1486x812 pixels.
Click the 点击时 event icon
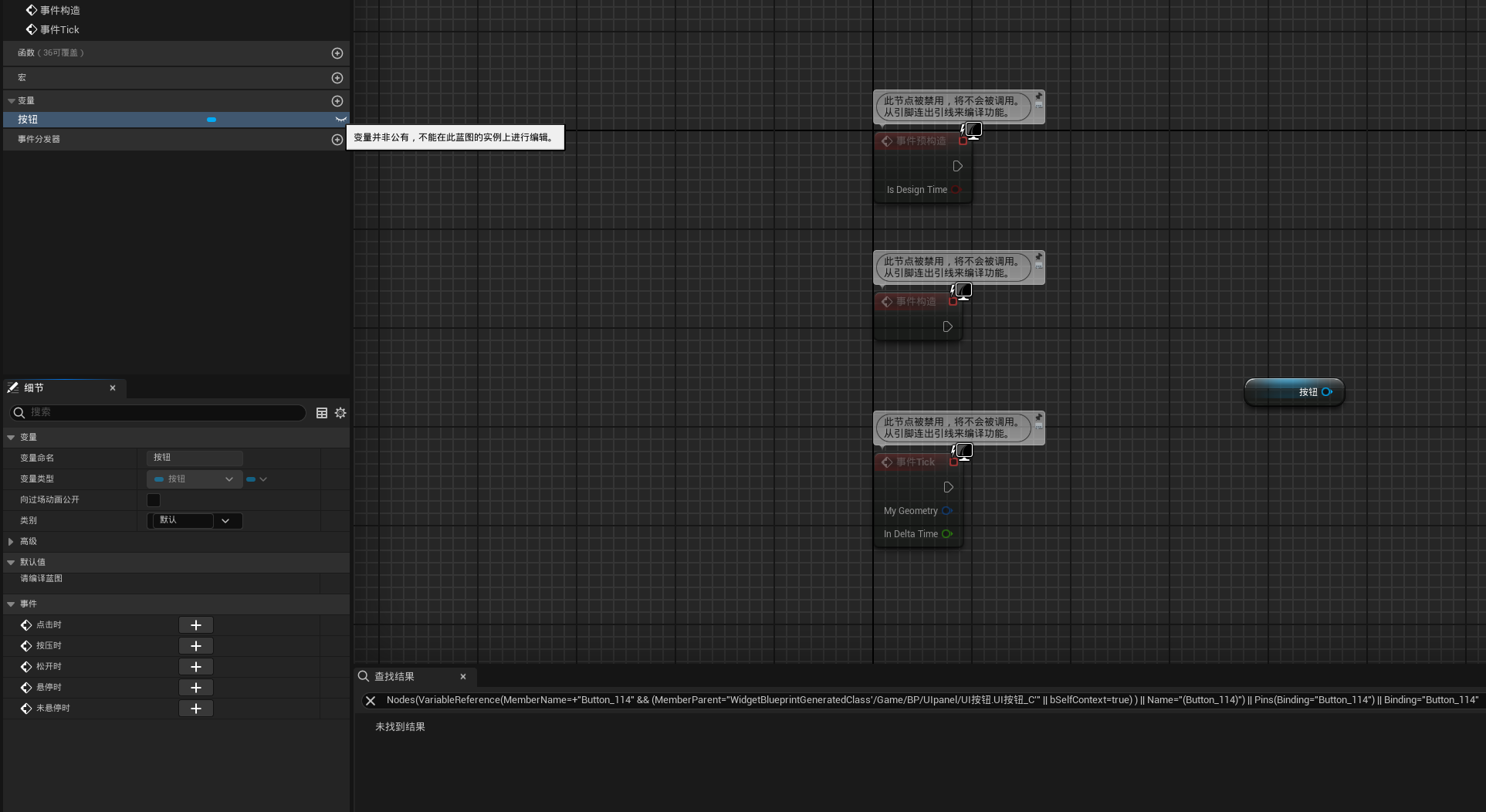tap(26, 625)
